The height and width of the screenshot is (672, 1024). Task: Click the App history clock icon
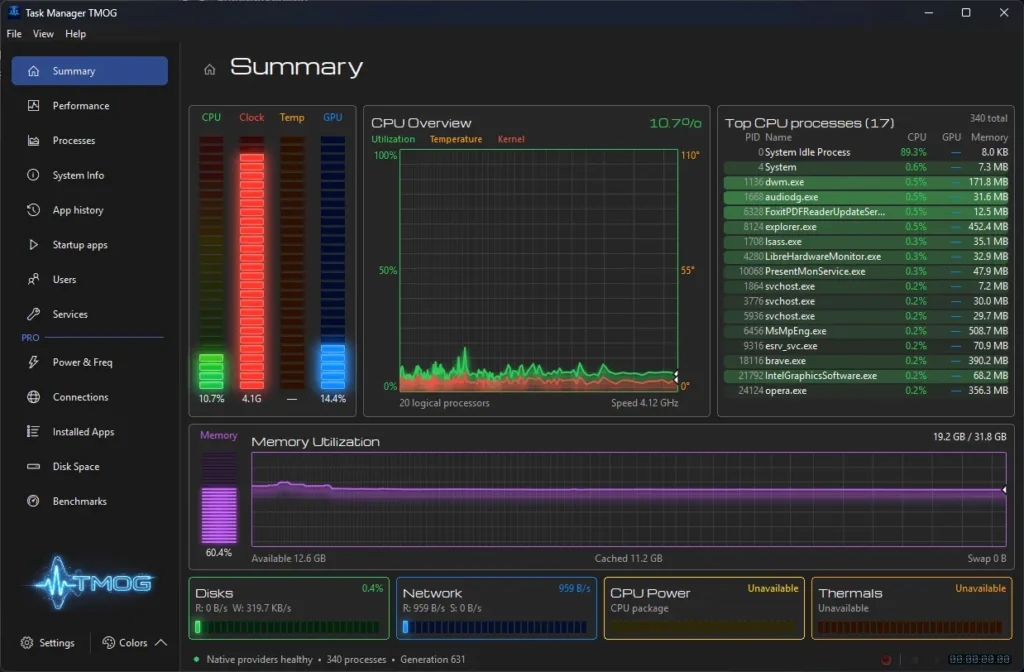33,210
